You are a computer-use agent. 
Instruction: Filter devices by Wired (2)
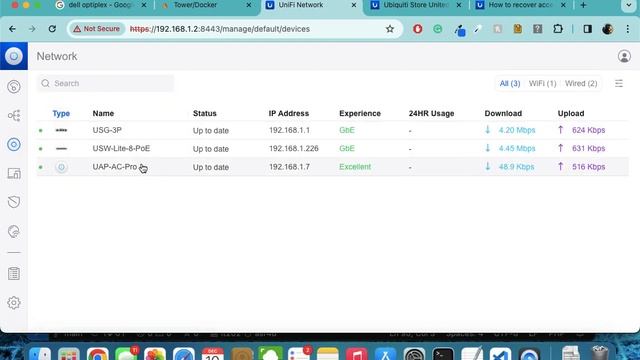pos(581,83)
